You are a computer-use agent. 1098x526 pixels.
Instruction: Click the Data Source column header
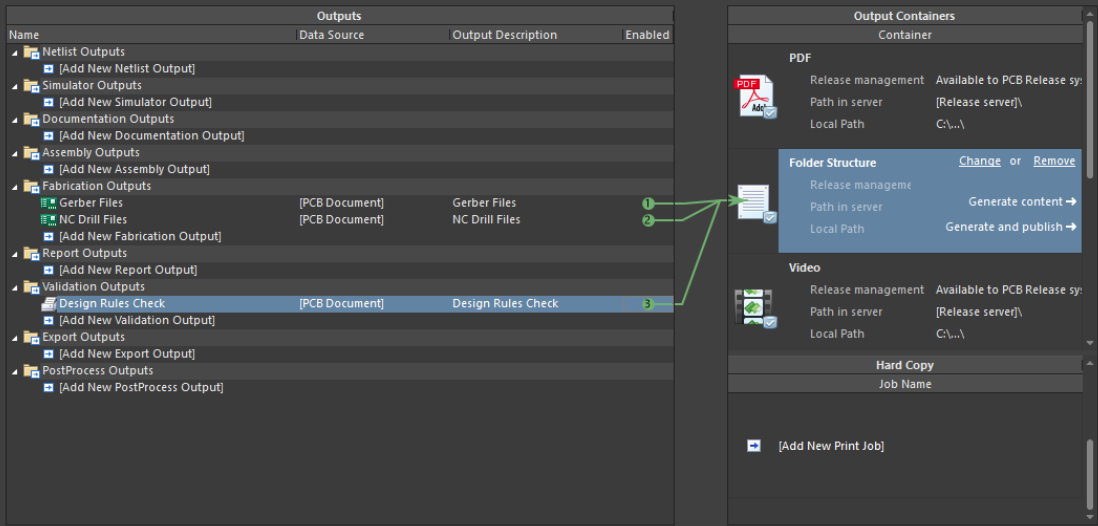[x=332, y=35]
